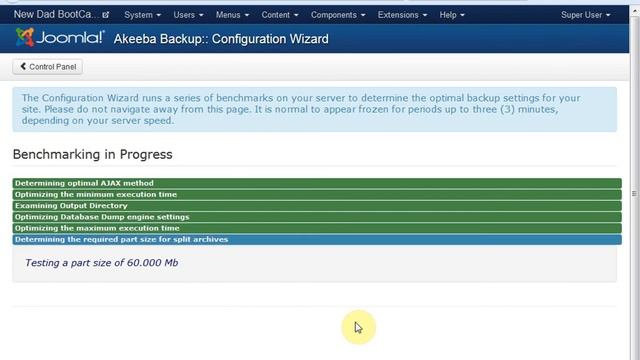Screen dimensions: 640x360
Task: Go back with the Control Panel button
Action: (x=48, y=67)
